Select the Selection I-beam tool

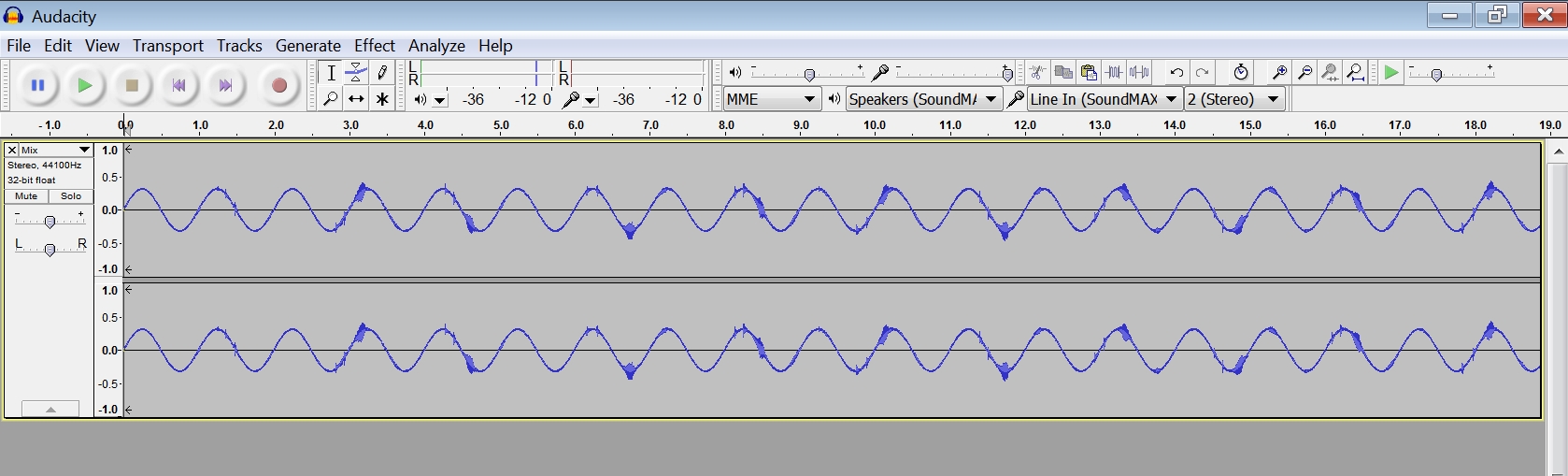click(x=331, y=73)
